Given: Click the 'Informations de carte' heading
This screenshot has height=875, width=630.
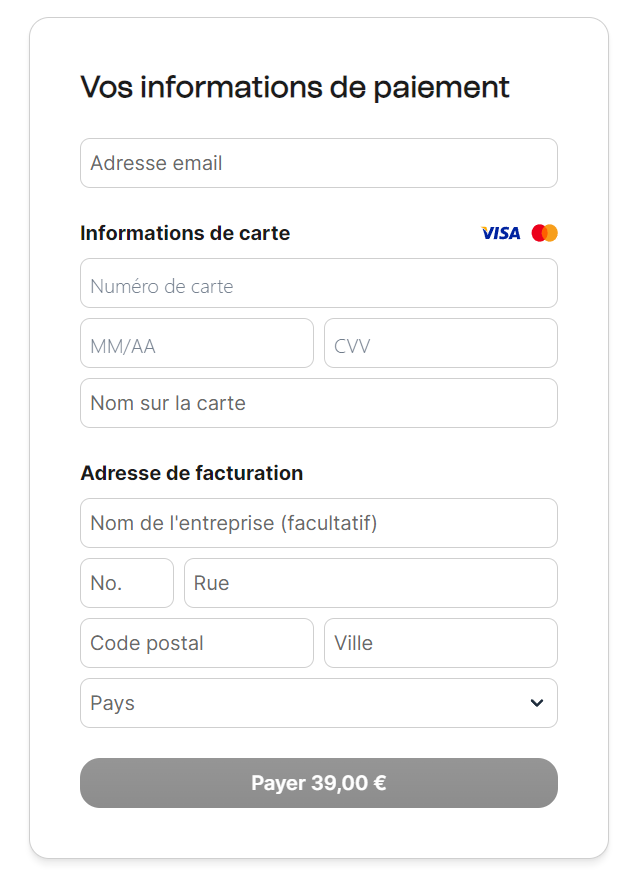Looking at the screenshot, I should pyautogui.click(x=185, y=233).
